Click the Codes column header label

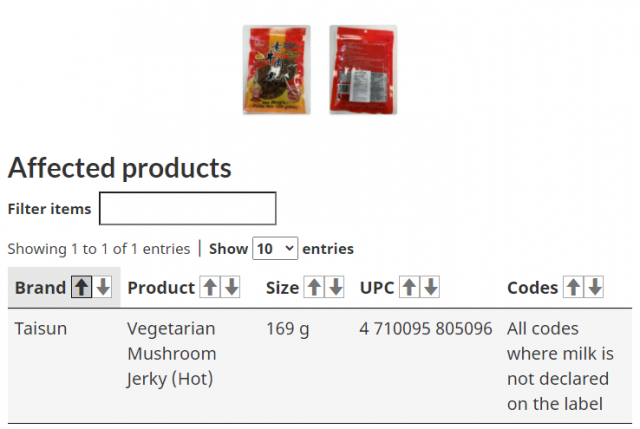(x=532, y=288)
